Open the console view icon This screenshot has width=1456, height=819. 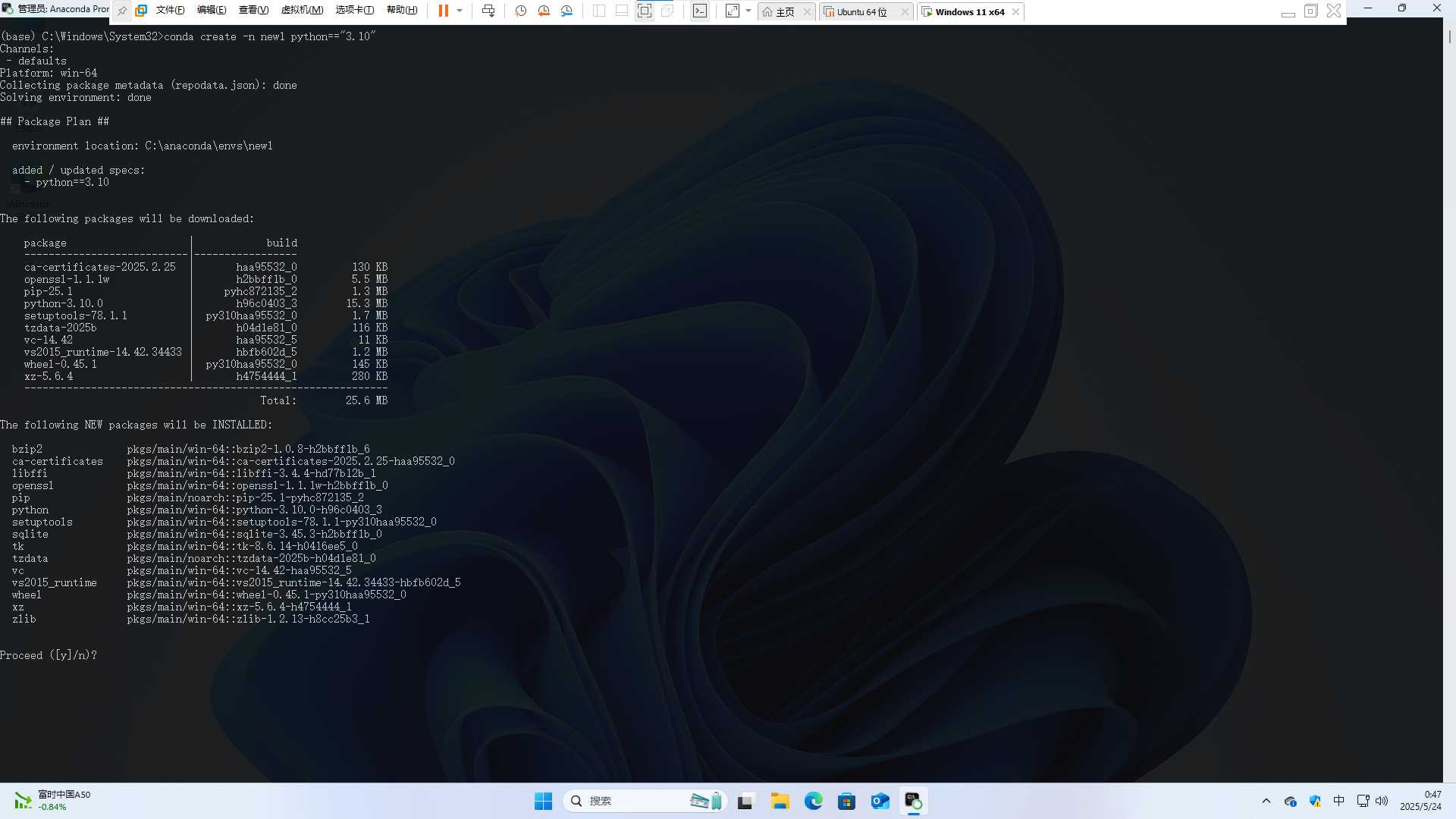point(700,11)
